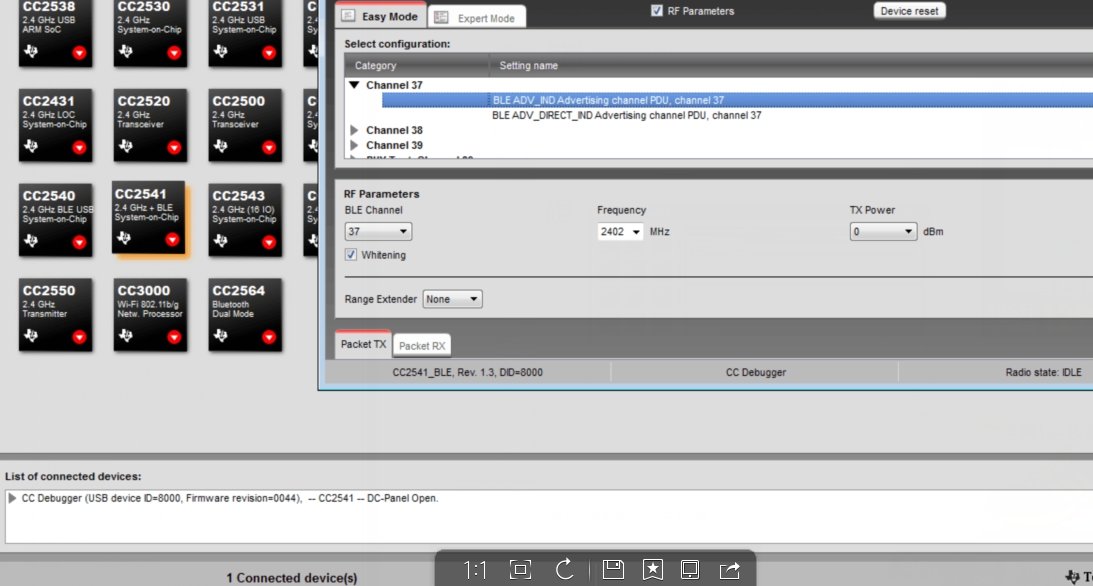Screen dimensions: 1093x586
Task: Open the Range Extender dropdown
Action: 452,299
